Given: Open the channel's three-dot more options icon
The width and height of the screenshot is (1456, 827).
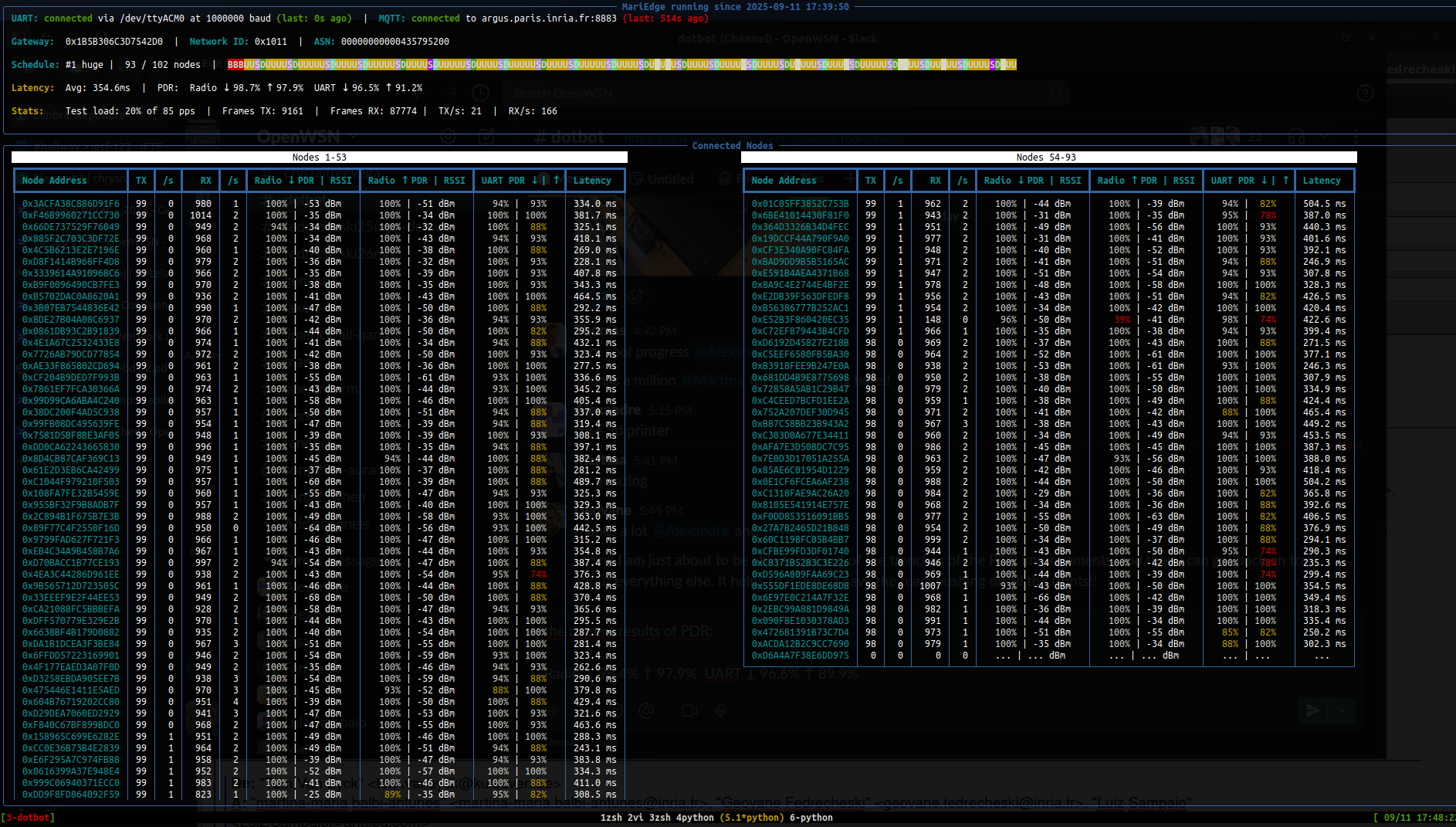Looking at the screenshot, I should (1356, 135).
